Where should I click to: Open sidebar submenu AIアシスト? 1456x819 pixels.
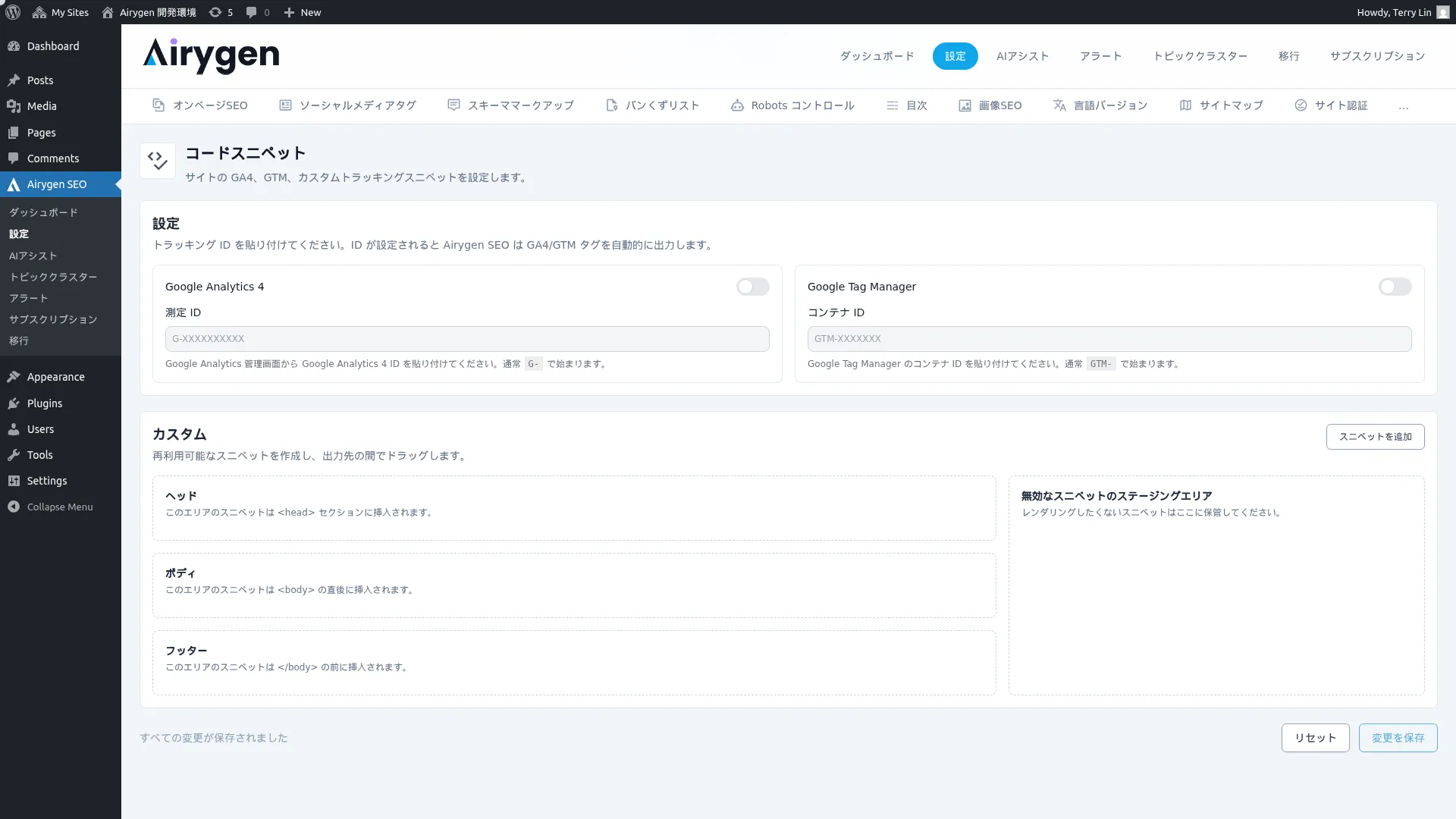(33, 256)
